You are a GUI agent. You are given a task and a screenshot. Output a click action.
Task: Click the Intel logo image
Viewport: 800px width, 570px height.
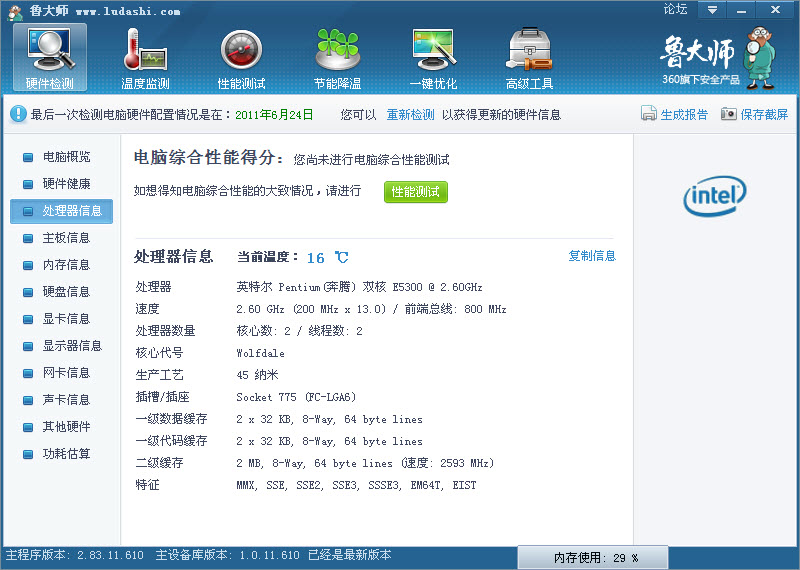click(715, 197)
